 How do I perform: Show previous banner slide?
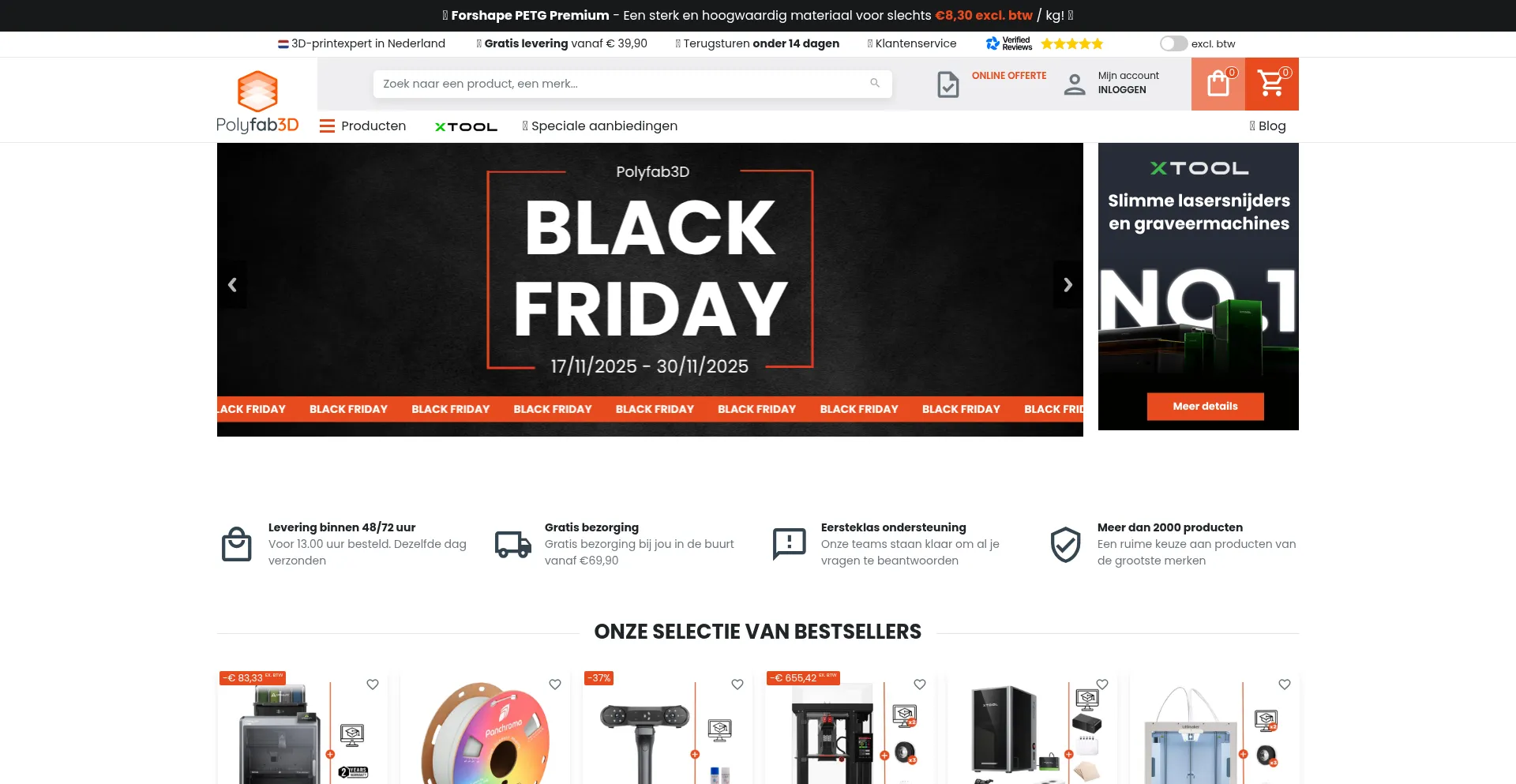point(232,285)
